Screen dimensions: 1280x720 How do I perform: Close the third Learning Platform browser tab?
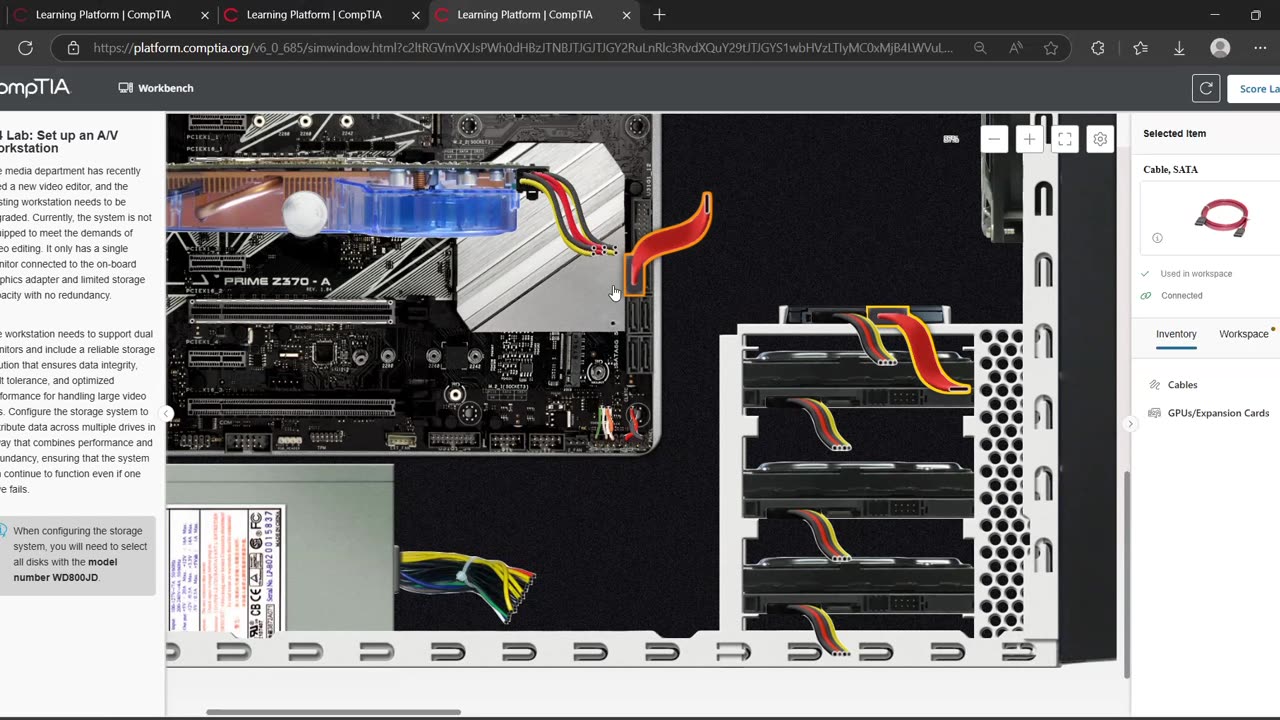point(627,15)
